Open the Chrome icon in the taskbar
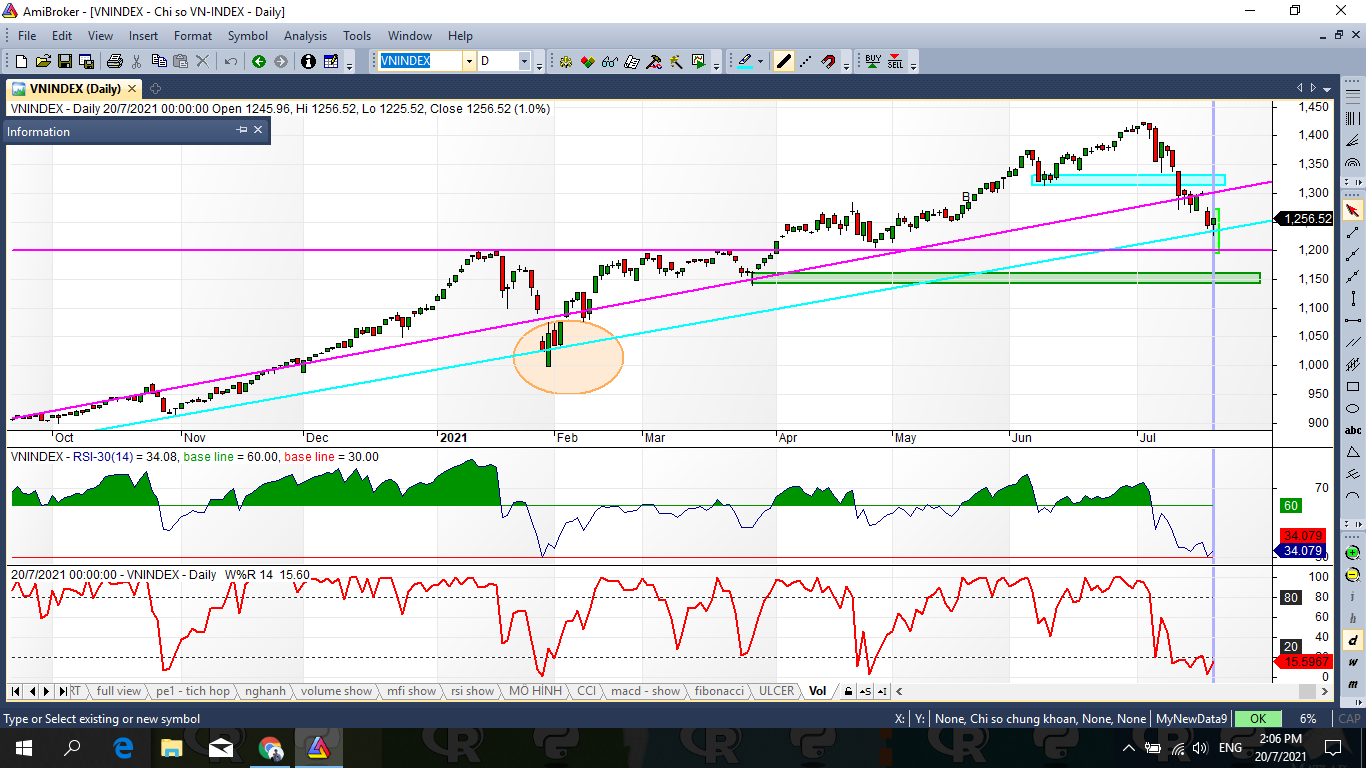 (x=270, y=748)
